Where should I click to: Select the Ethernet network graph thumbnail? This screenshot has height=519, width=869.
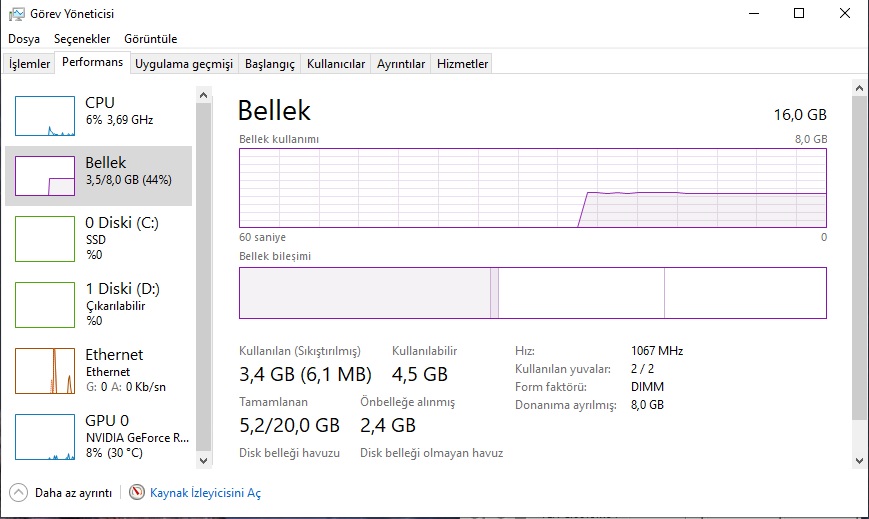point(45,371)
